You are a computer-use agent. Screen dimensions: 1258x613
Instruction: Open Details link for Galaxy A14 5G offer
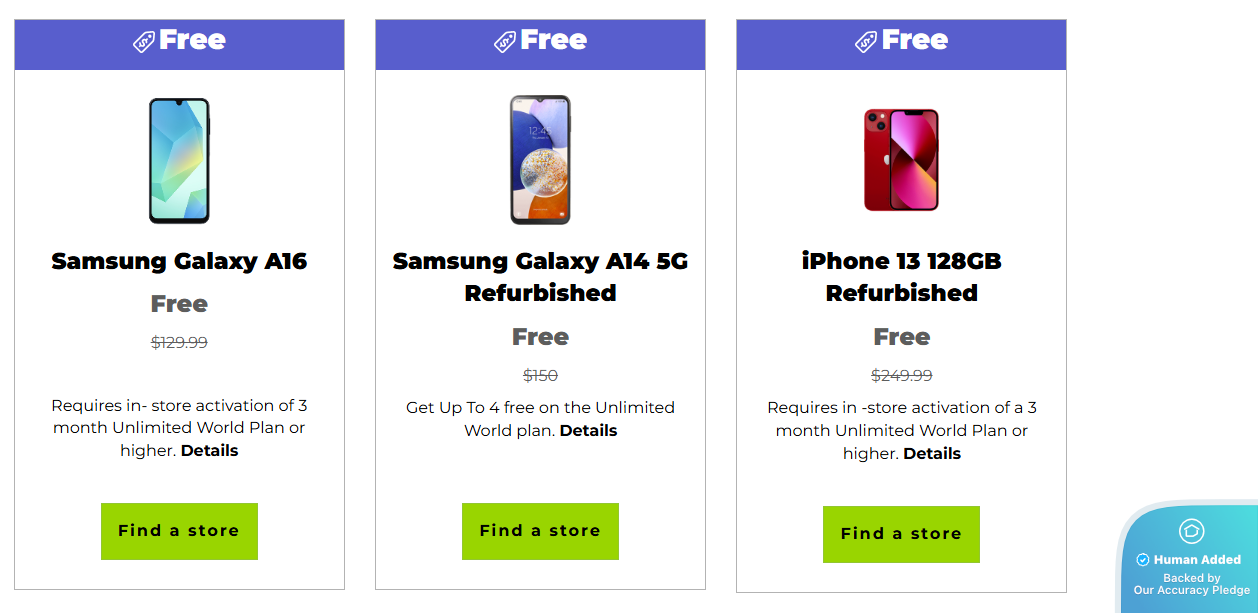tap(588, 431)
